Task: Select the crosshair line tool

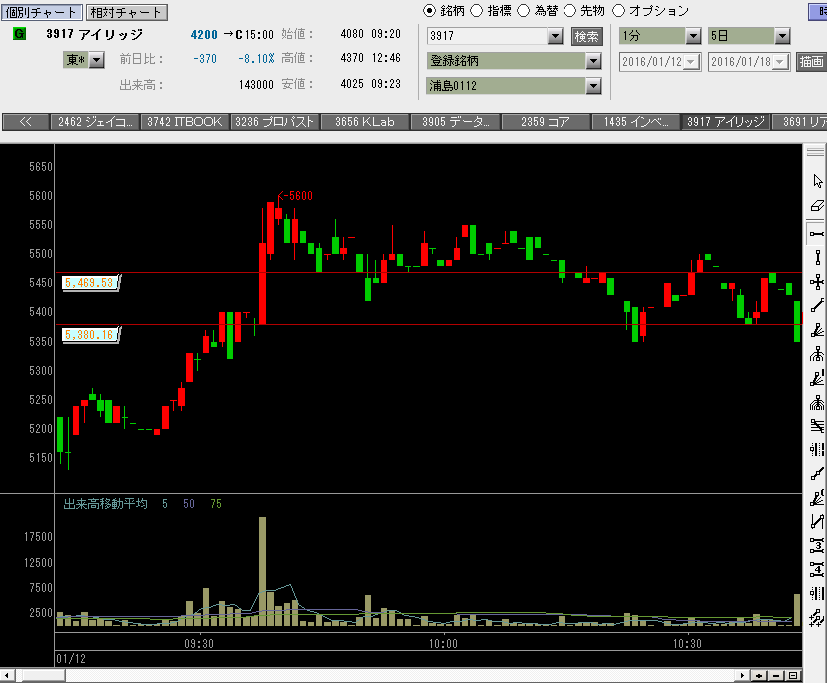Action: pos(817,282)
